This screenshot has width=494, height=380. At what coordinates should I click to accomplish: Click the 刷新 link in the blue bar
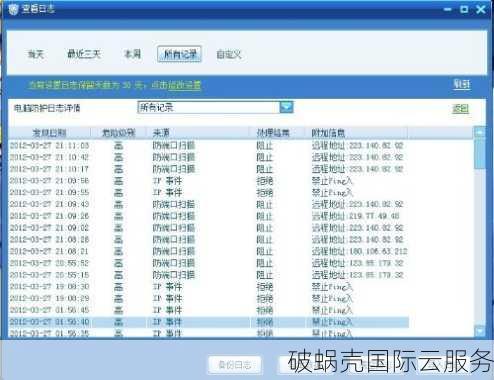[462, 84]
